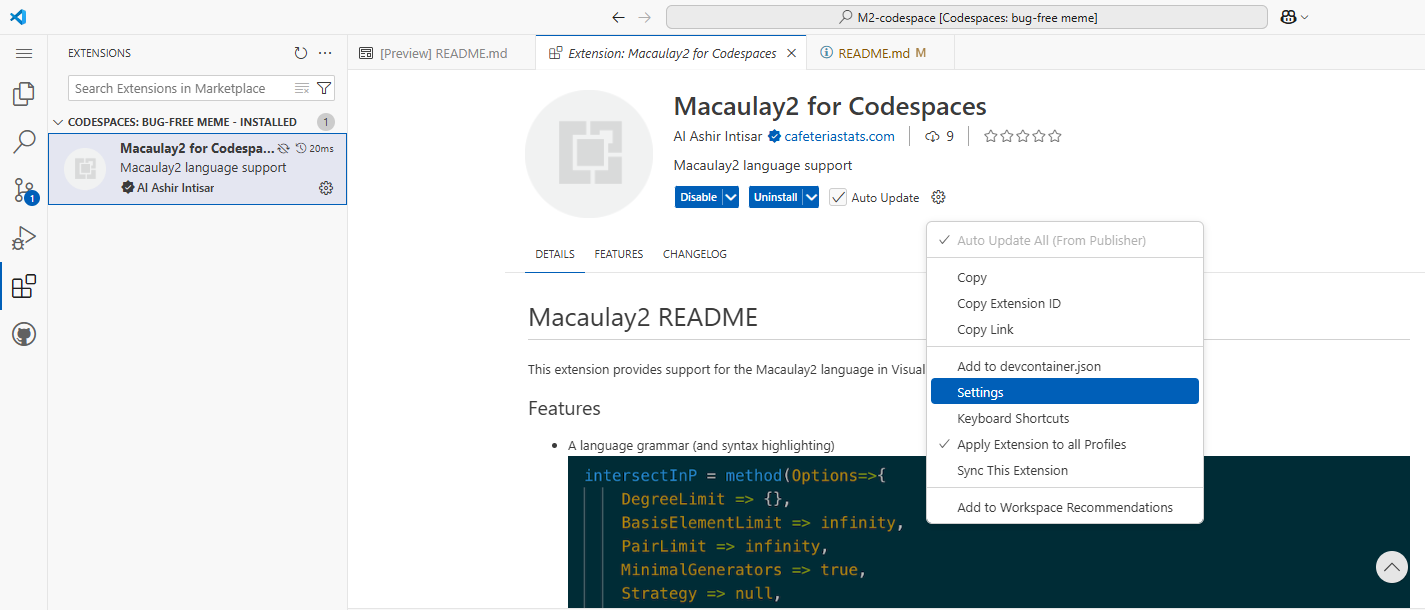Viewport: 1425px width, 610px height.
Task: Click the Macaulay2 README heading
Action: [643, 318]
